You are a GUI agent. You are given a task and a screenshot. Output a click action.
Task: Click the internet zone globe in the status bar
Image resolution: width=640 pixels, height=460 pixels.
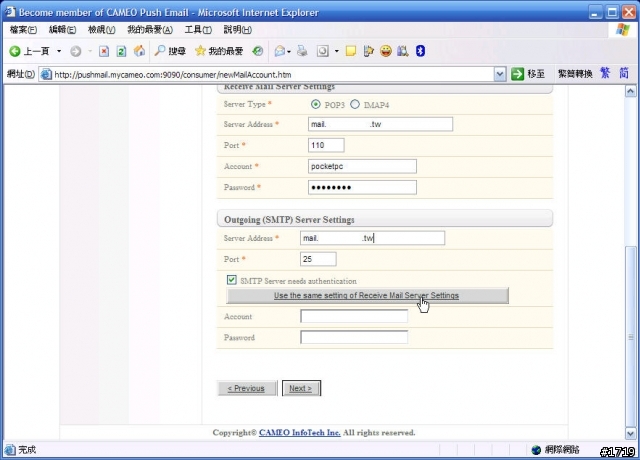(x=536, y=450)
